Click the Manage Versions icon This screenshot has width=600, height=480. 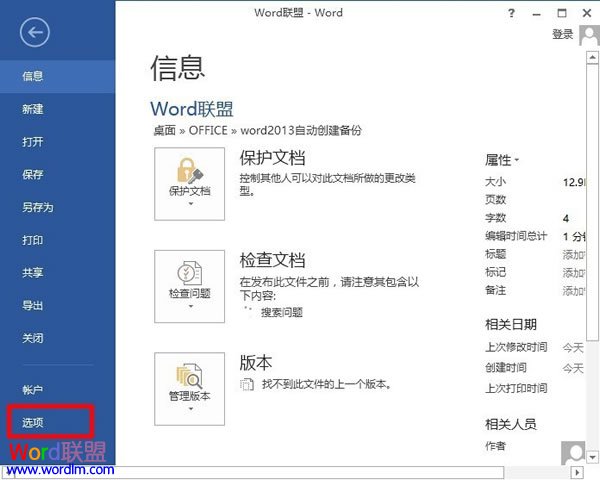189,375
